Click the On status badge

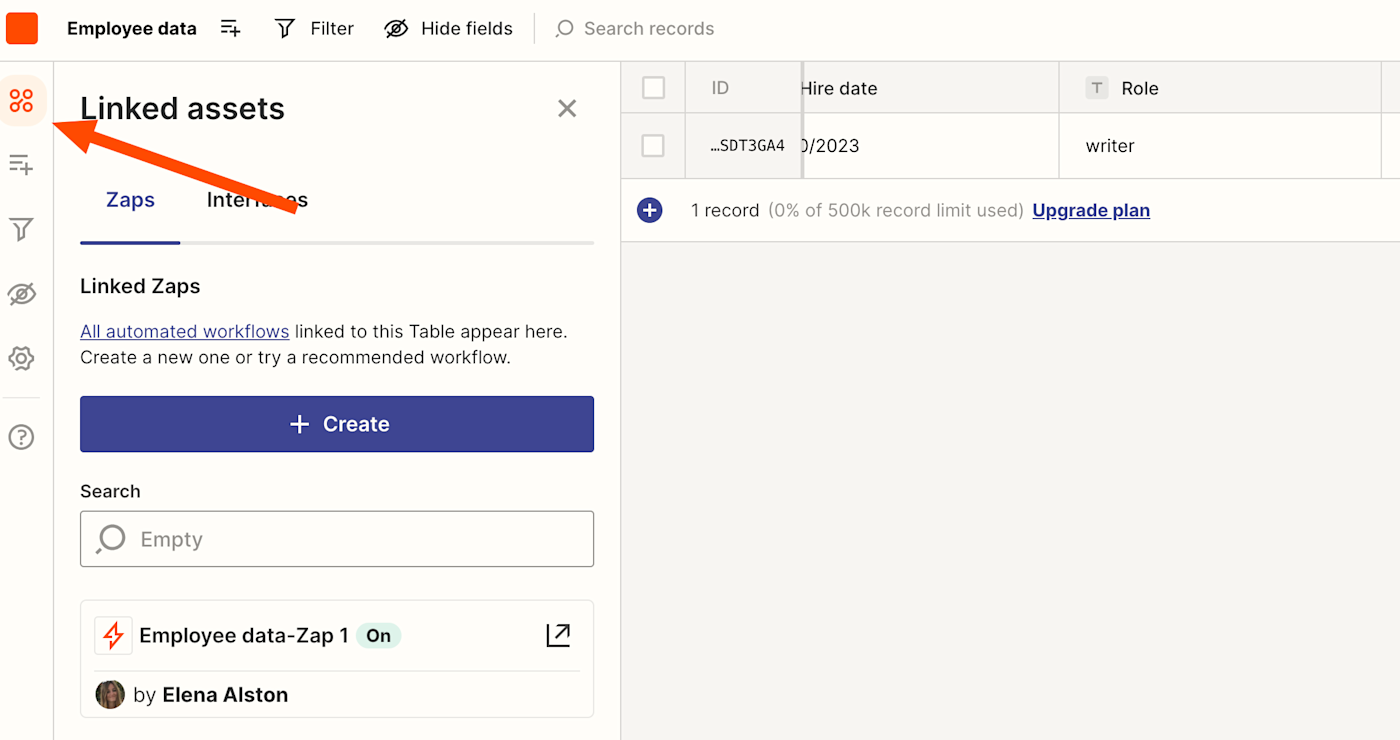(378, 635)
